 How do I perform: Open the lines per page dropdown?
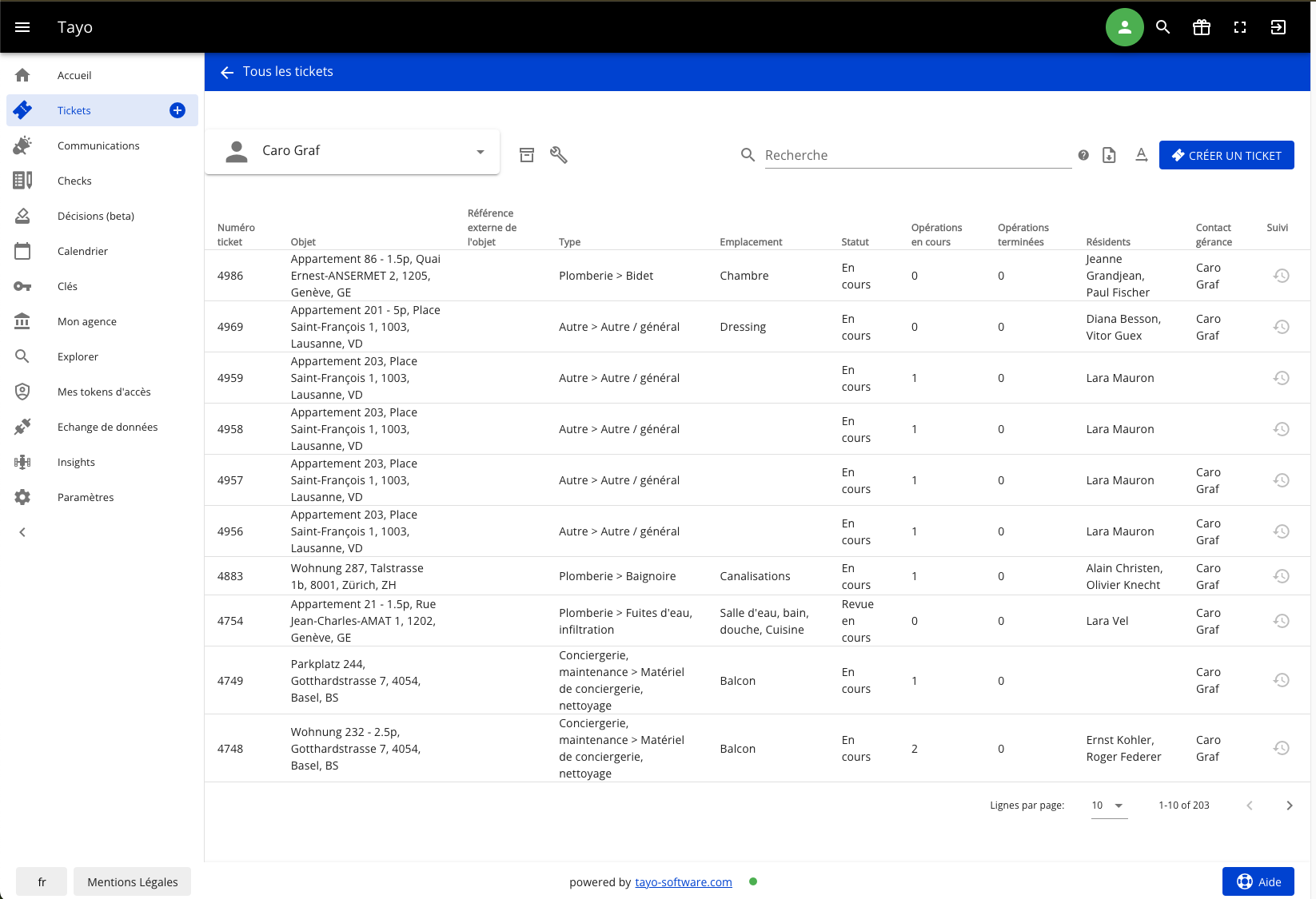tap(1109, 806)
